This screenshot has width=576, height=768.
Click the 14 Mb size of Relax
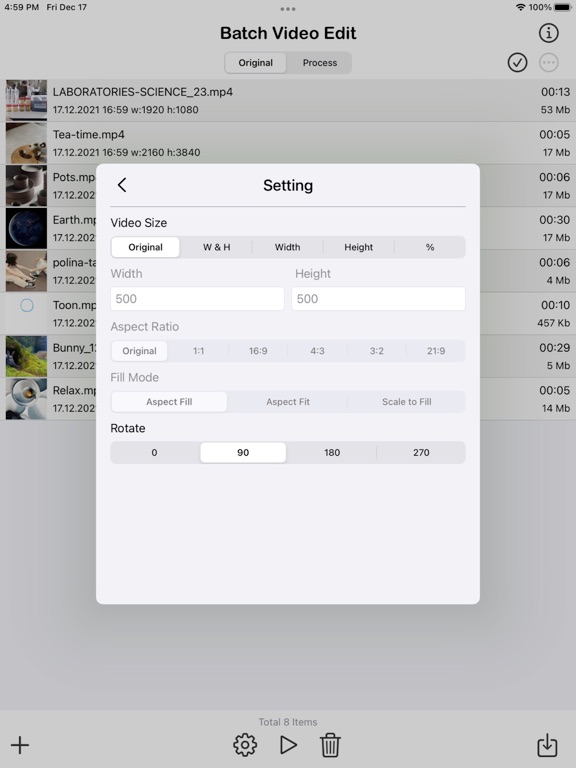(x=556, y=408)
